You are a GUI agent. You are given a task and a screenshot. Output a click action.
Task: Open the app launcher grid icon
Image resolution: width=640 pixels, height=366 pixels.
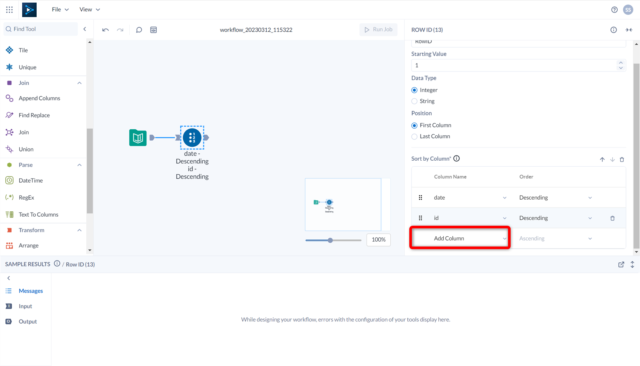[9, 9]
